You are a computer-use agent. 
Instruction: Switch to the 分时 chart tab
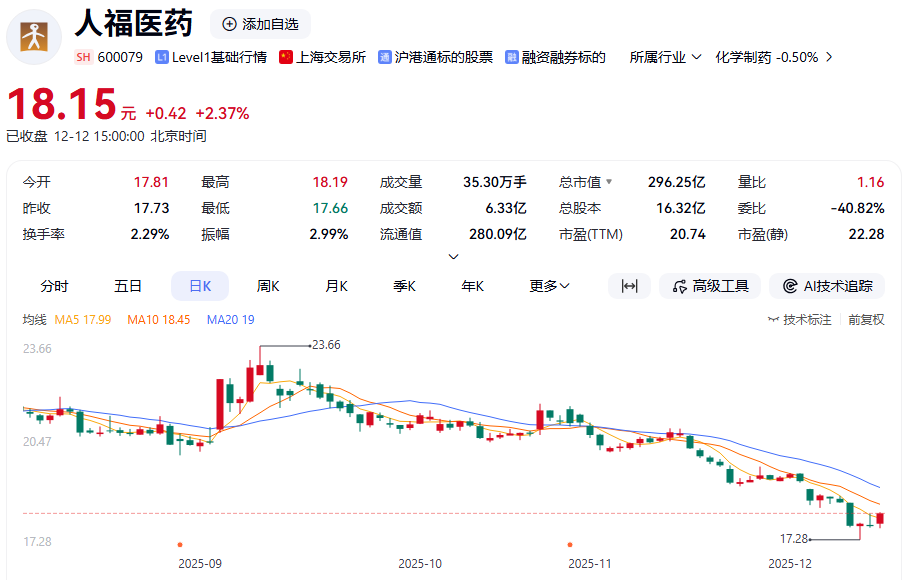tap(54, 286)
